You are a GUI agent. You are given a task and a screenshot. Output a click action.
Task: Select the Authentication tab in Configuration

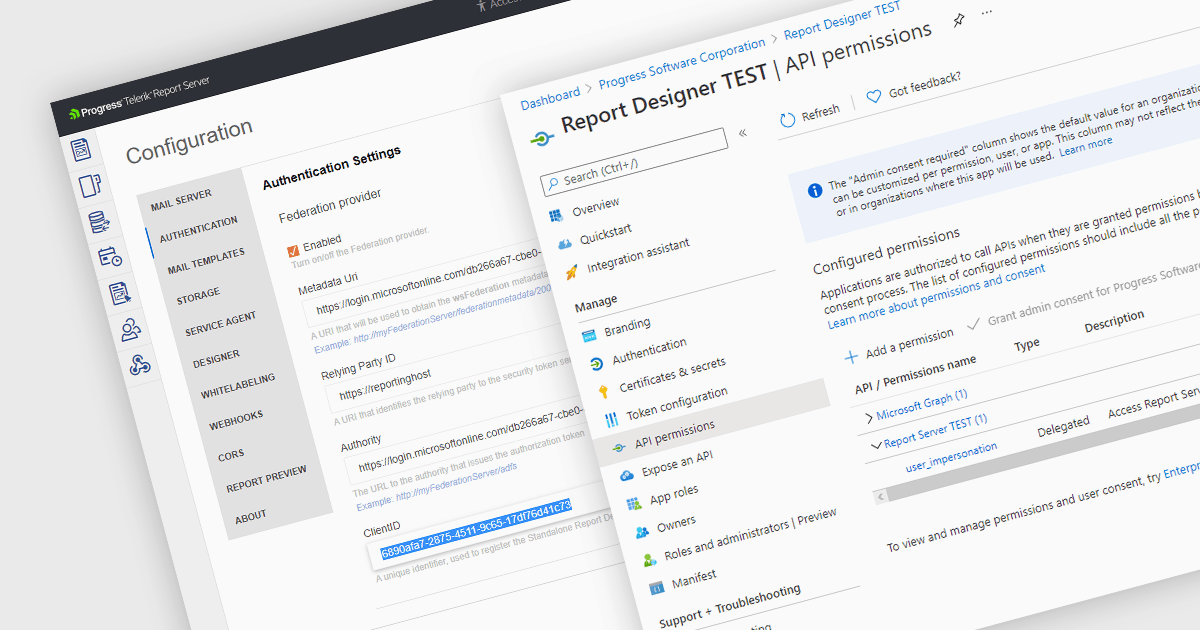(199, 230)
